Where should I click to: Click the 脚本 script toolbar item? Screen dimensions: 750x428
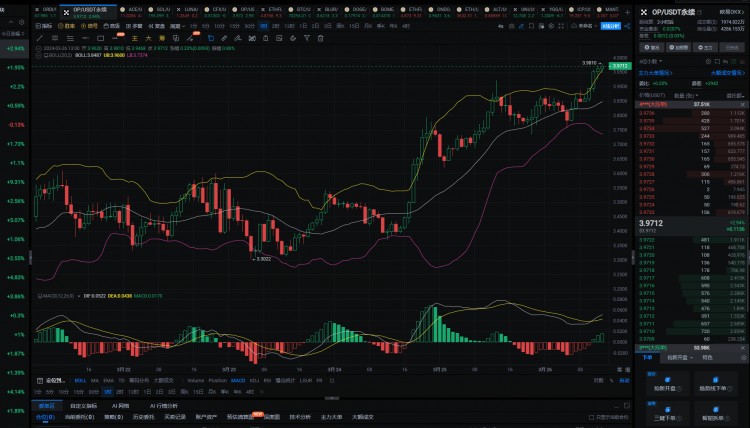point(66,26)
